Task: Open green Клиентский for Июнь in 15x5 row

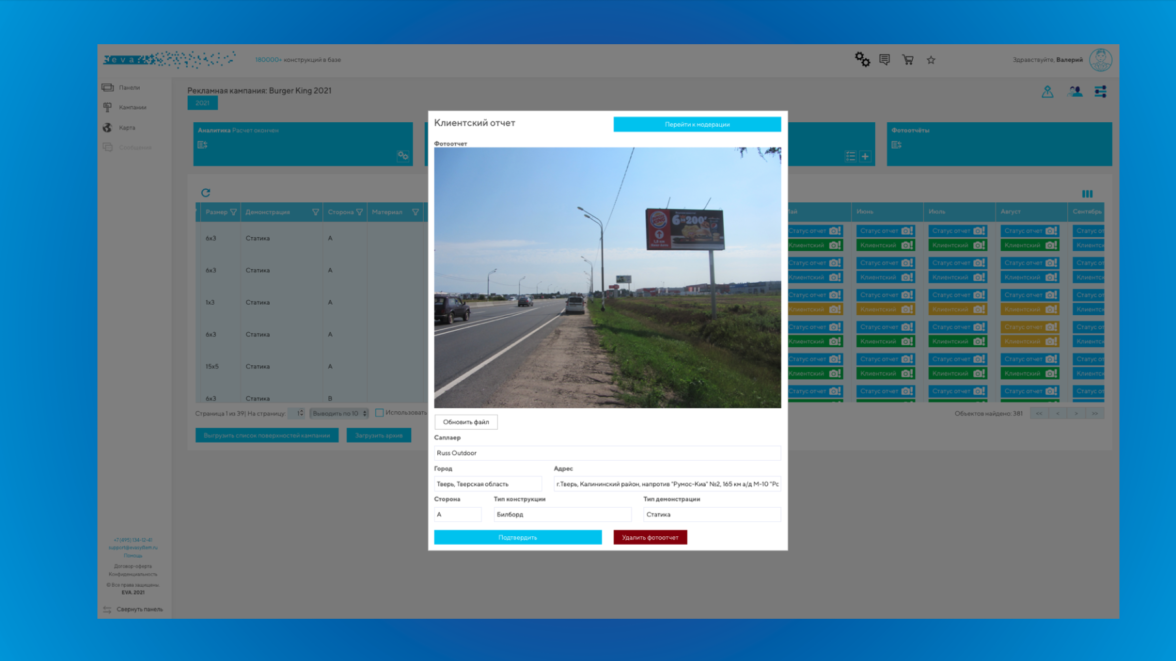Action: [885, 373]
